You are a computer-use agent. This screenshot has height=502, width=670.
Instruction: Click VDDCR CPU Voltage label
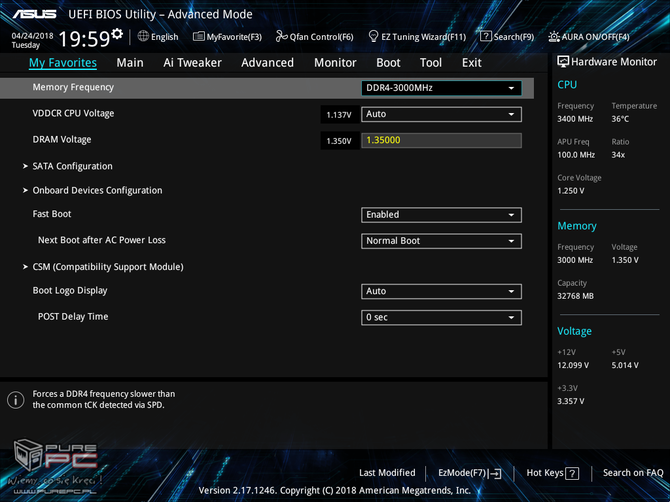[x=73, y=114]
